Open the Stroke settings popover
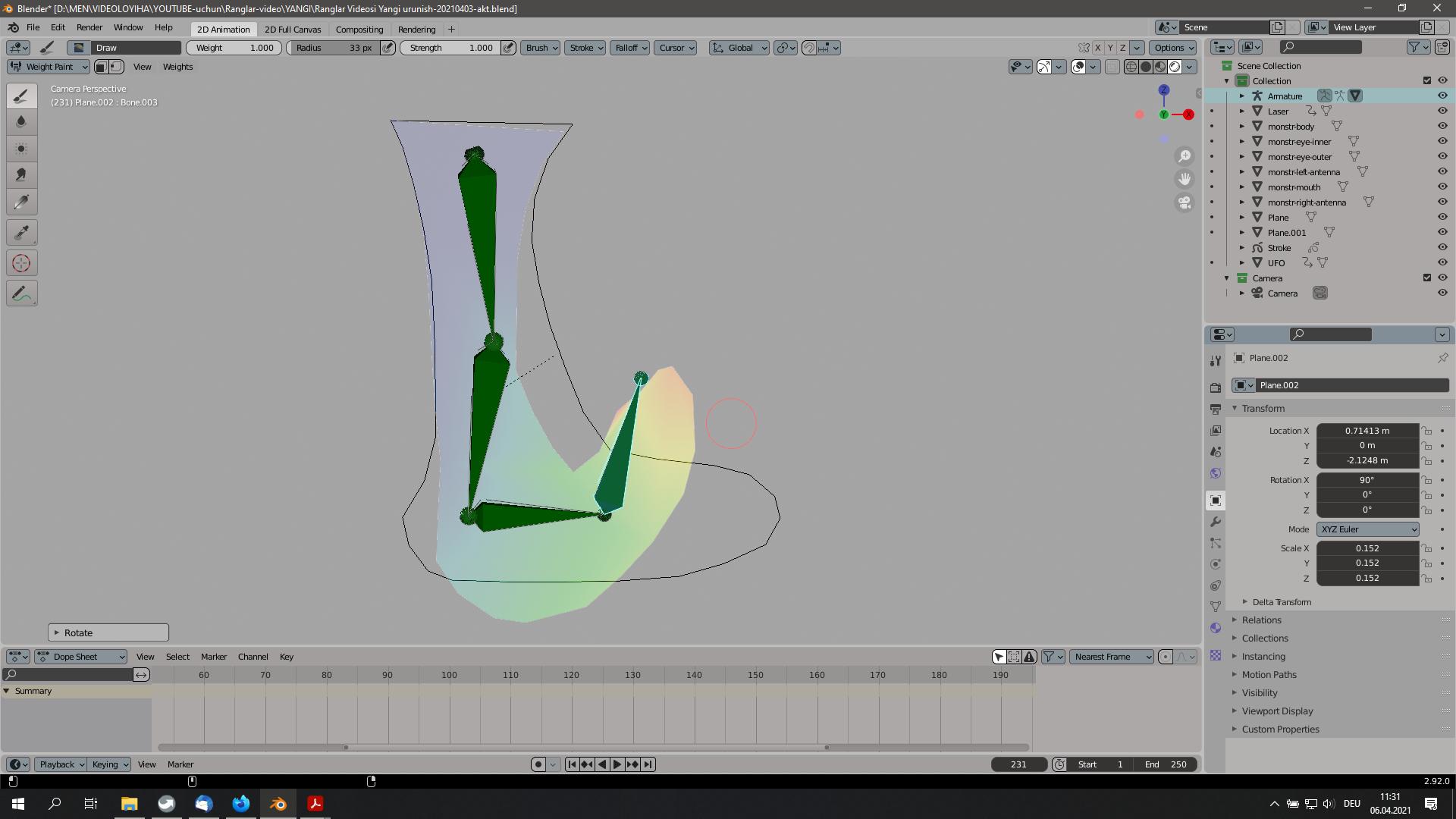This screenshot has width=1456, height=819. pyautogui.click(x=585, y=48)
